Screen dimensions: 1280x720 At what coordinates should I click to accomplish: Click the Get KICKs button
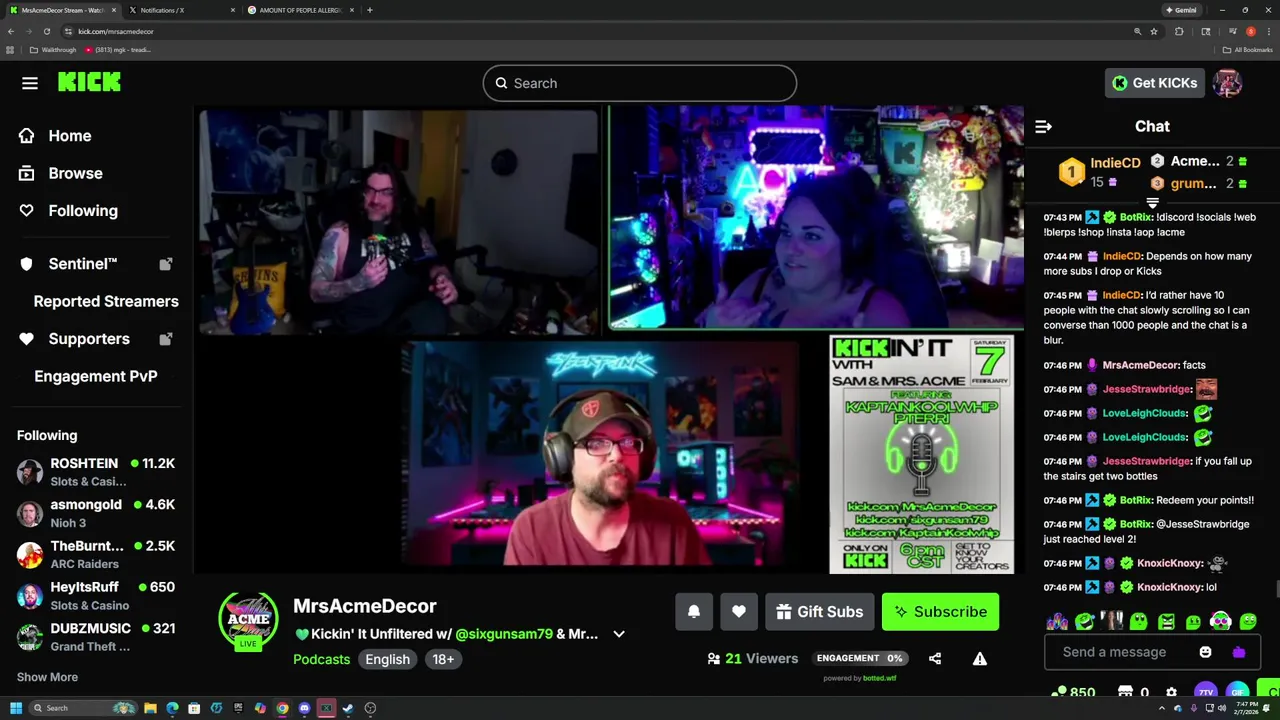click(x=1155, y=83)
